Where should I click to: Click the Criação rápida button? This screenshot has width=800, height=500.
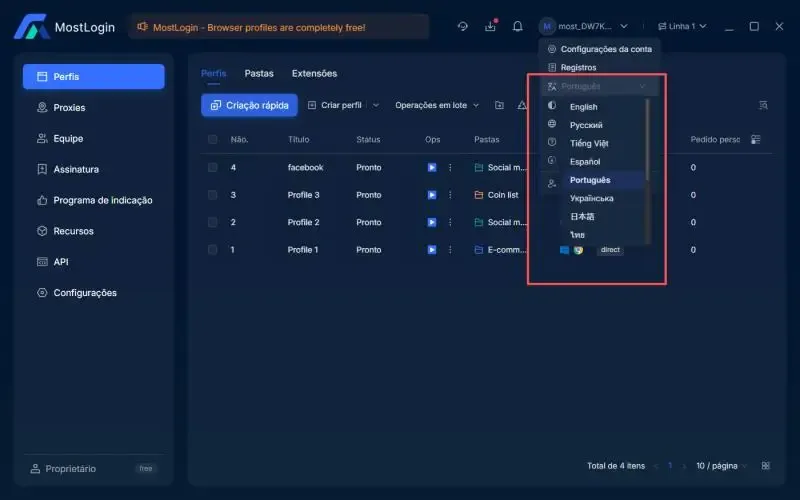pyautogui.click(x=249, y=105)
